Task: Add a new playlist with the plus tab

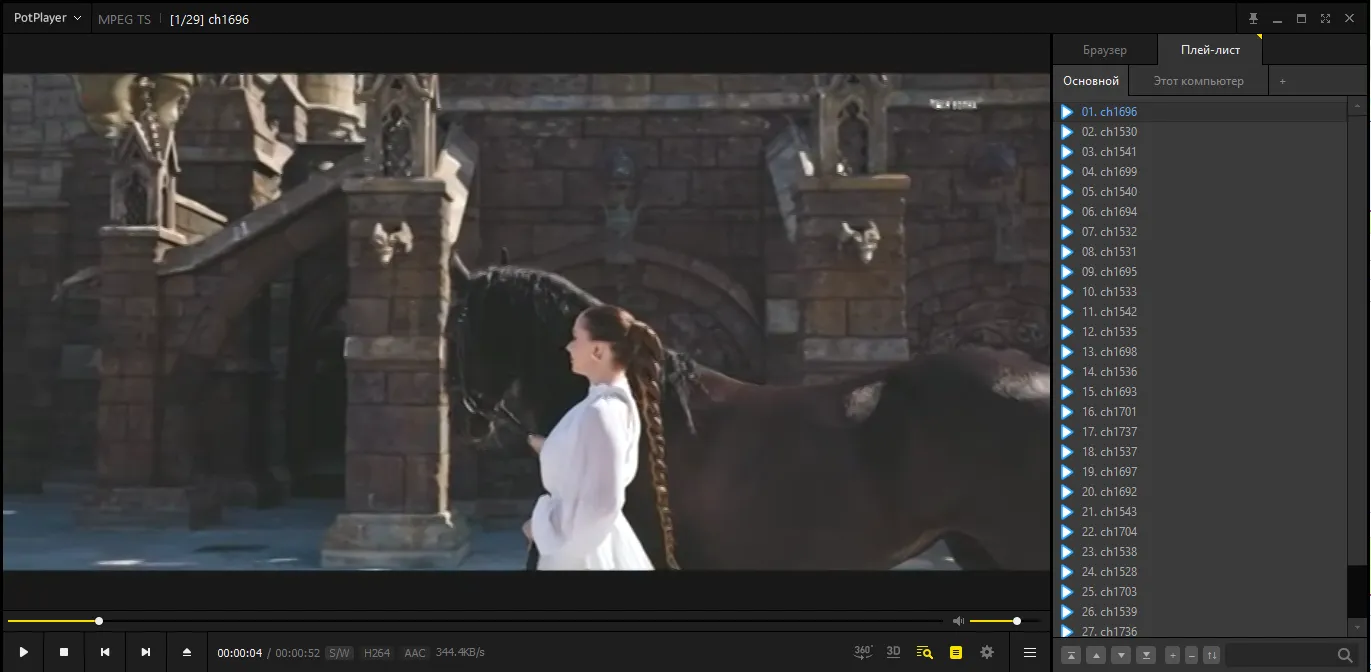Action: (x=1283, y=81)
